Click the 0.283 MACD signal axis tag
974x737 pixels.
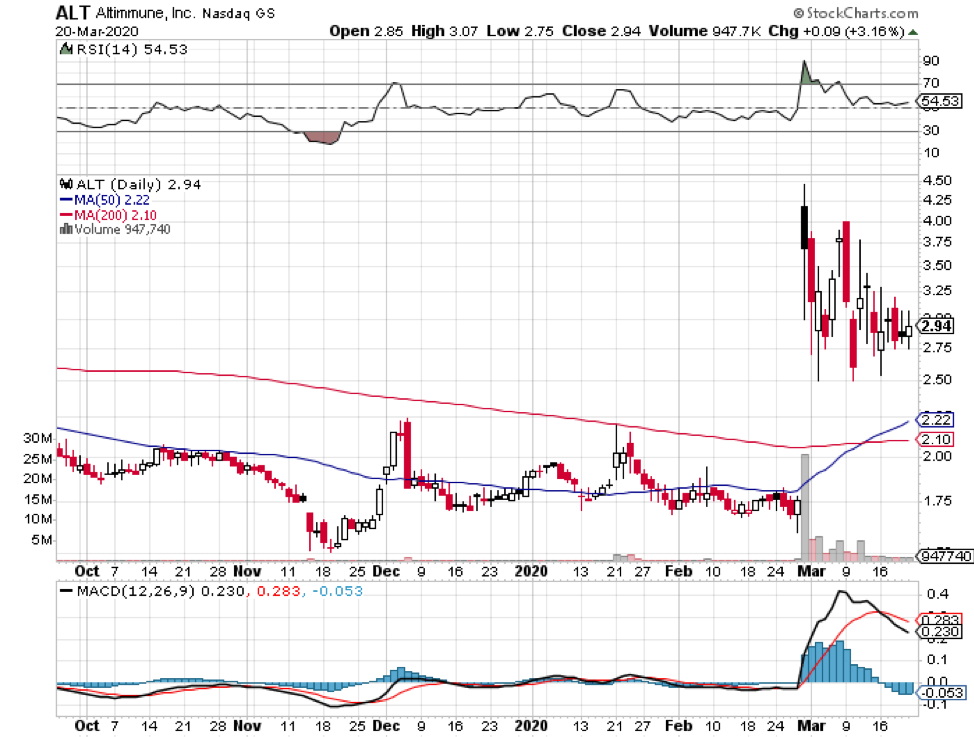tap(940, 620)
